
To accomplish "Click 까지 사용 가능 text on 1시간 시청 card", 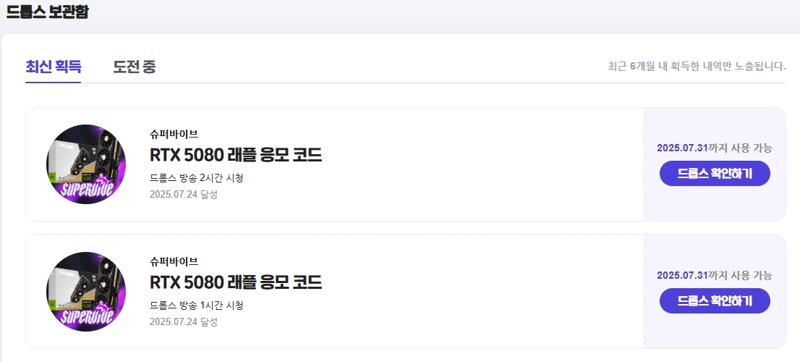I will (740, 275).
